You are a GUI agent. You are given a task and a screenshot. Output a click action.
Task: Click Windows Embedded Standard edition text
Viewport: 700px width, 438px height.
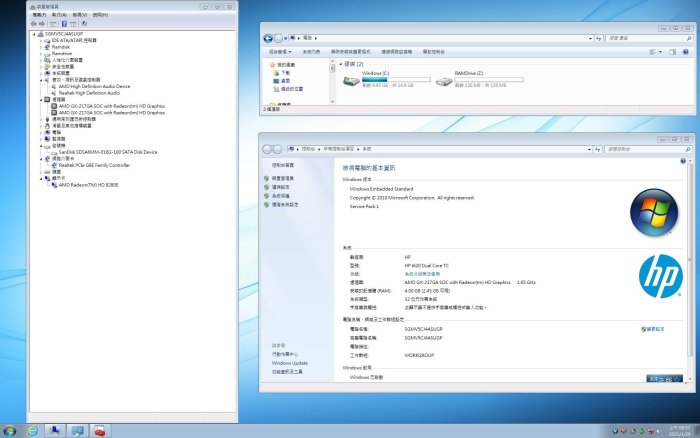(381, 189)
